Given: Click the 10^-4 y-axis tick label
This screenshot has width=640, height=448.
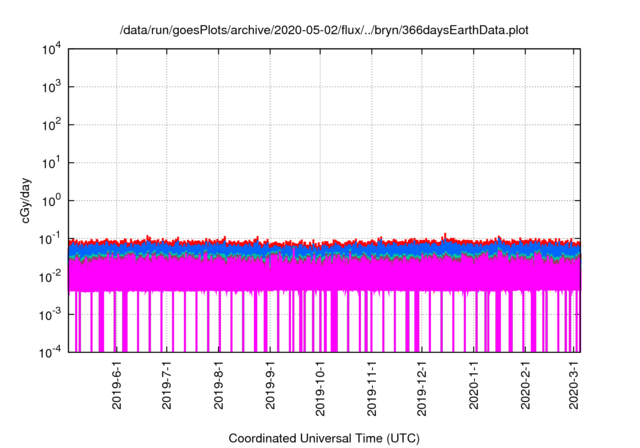Looking at the screenshot, I should click(50, 352).
